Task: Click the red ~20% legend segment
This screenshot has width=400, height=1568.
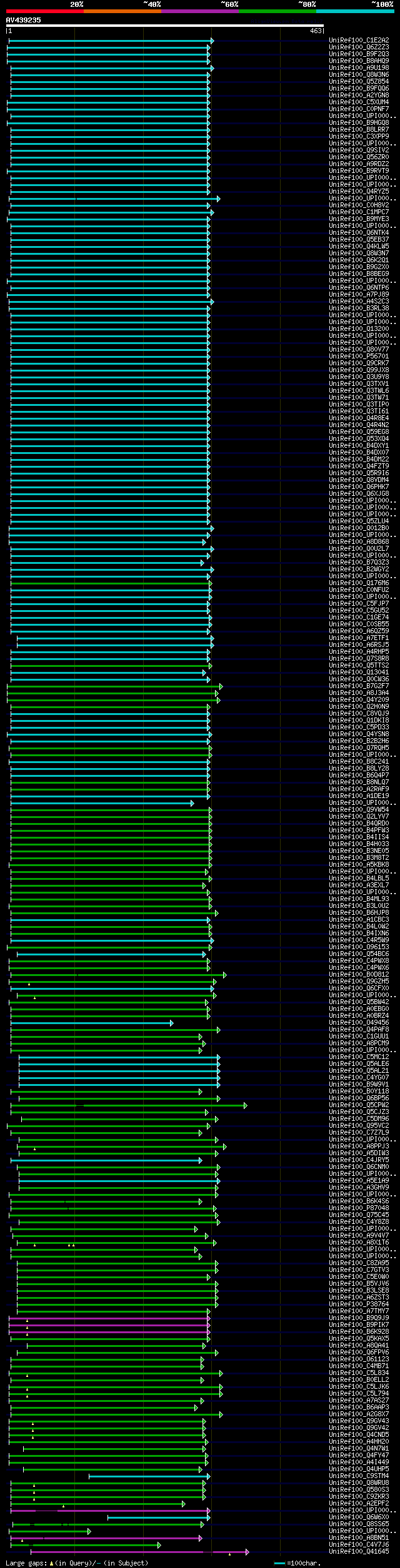Action: (45, 11)
